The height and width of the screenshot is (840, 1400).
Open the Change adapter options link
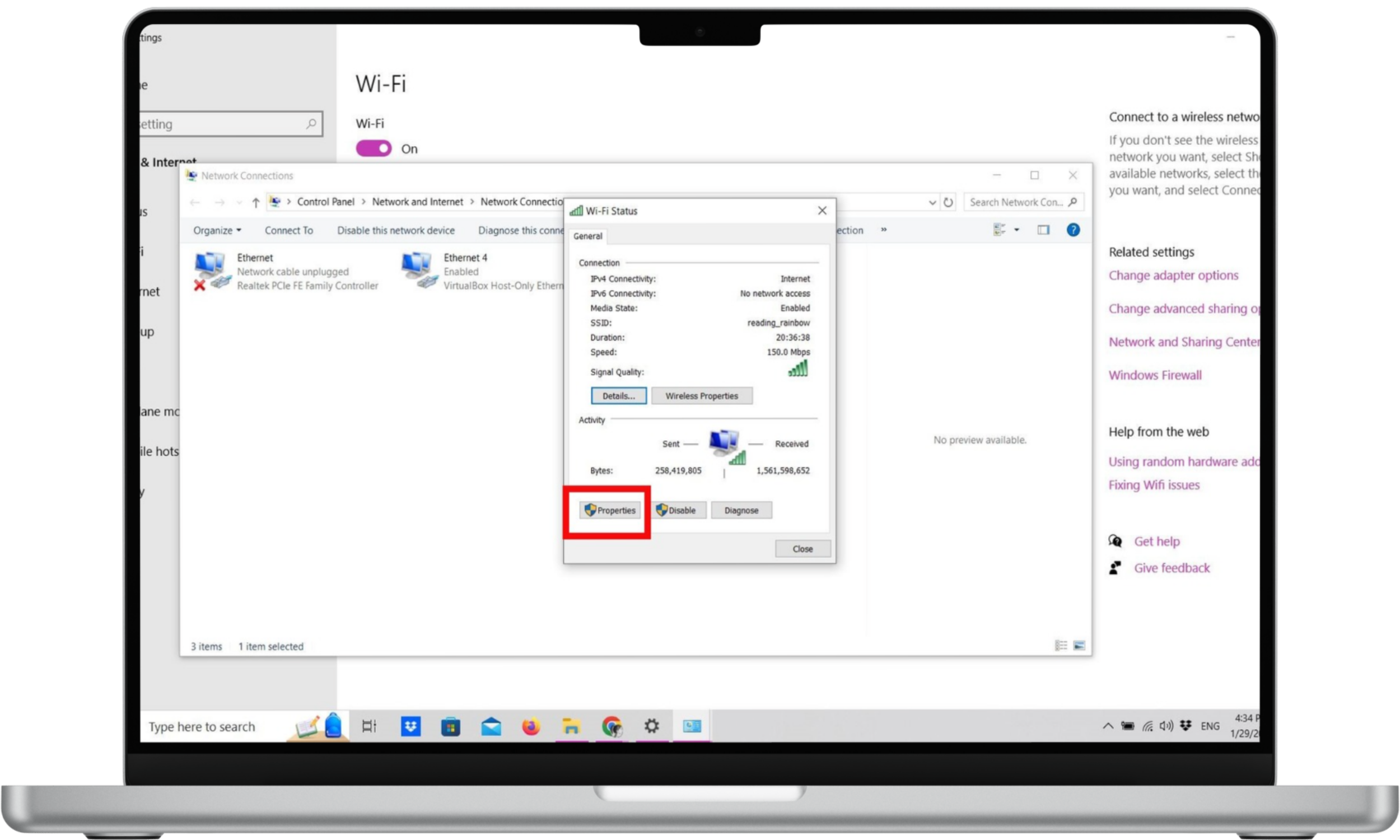click(1173, 276)
